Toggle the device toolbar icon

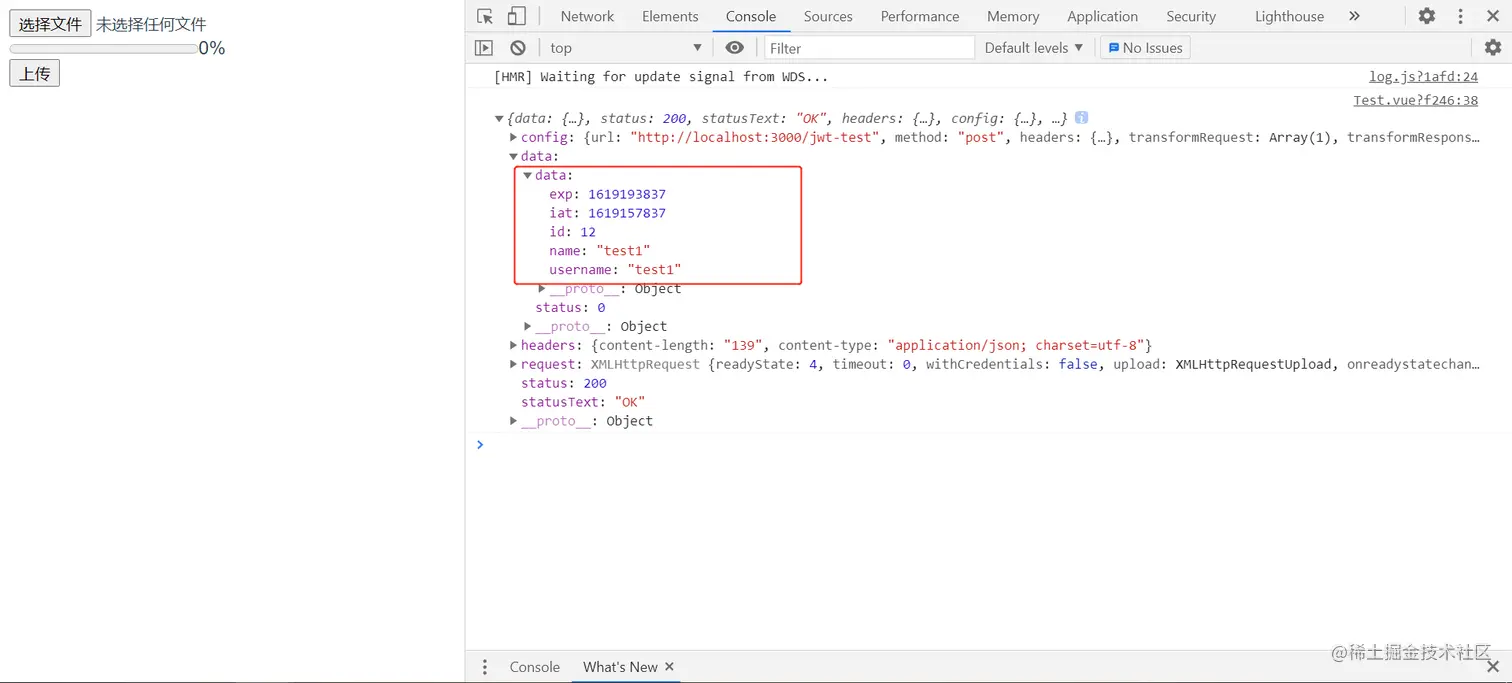[516, 16]
